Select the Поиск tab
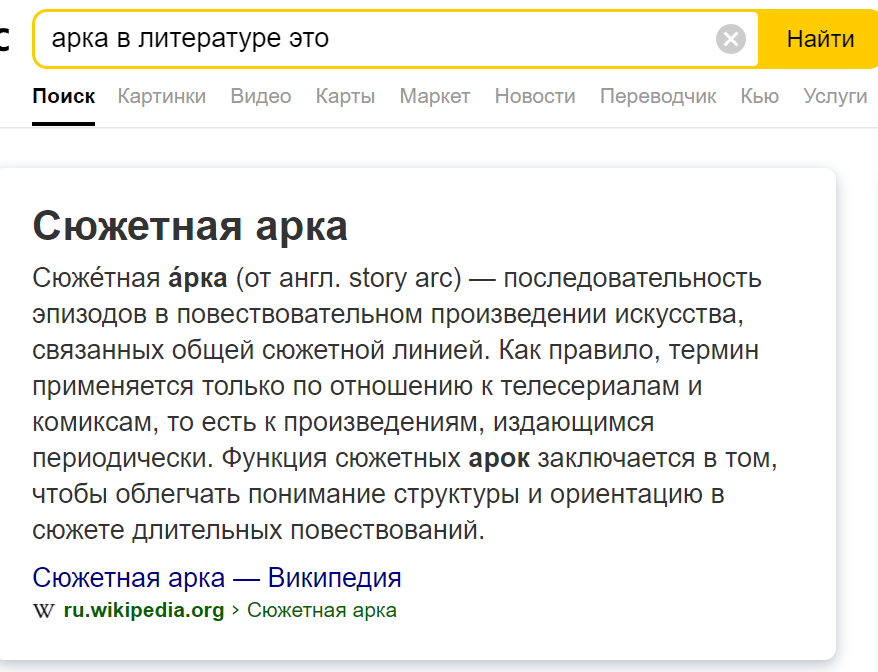This screenshot has width=878, height=672. (x=63, y=96)
